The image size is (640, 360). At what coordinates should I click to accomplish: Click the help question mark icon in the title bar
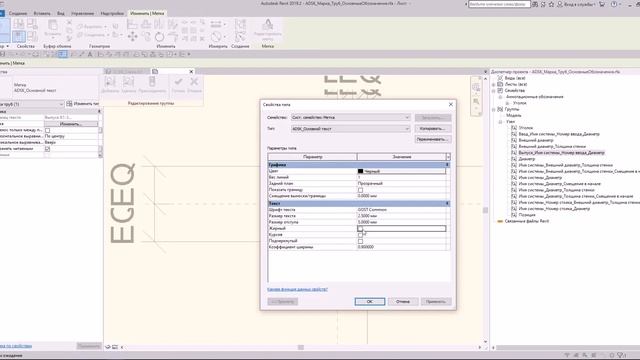(614, 4)
